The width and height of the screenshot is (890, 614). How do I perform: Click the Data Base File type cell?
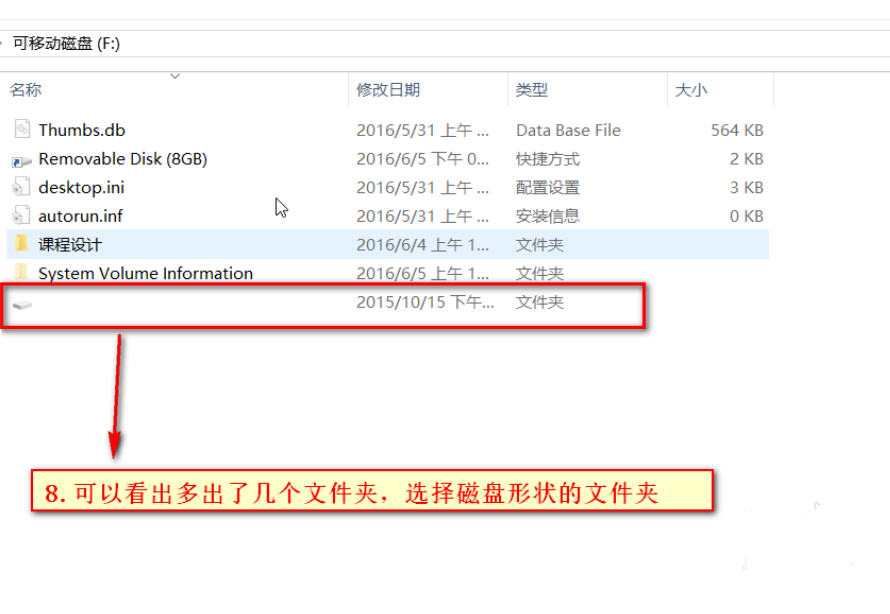tap(568, 130)
